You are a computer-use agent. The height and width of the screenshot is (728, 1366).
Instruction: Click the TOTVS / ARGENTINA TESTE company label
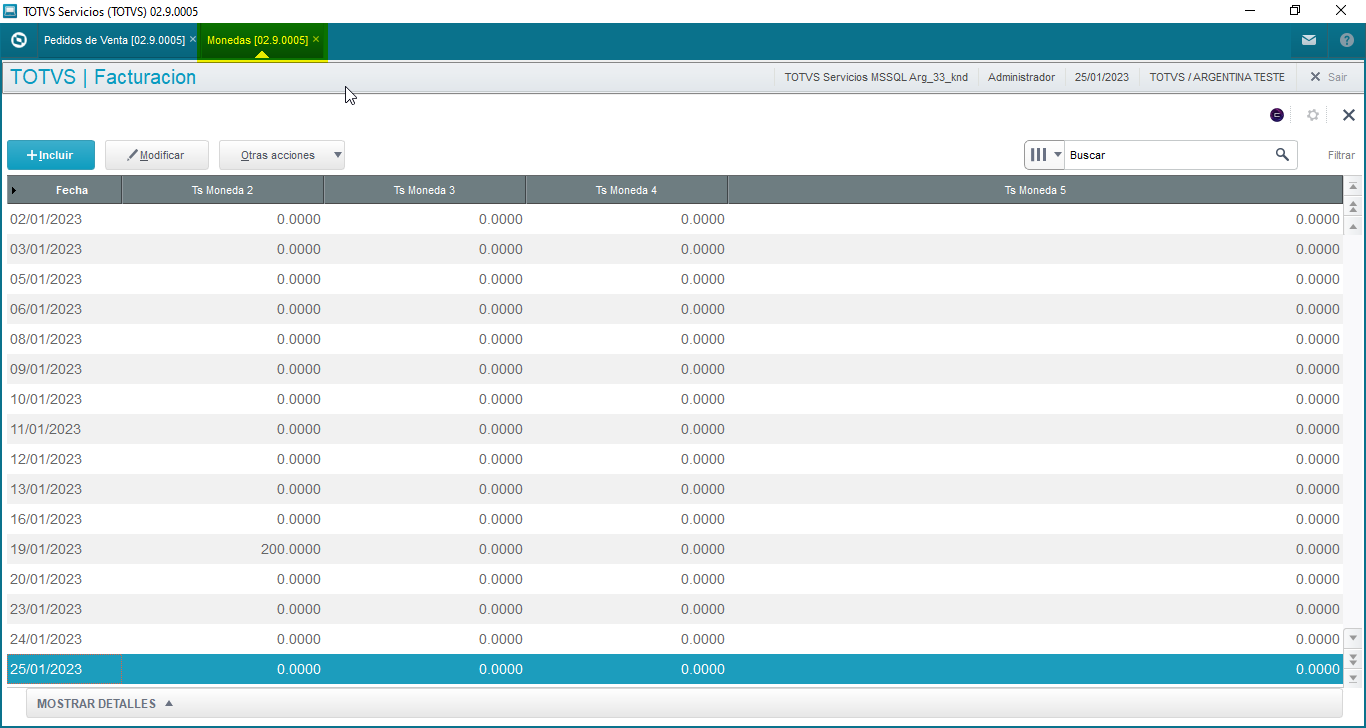pyautogui.click(x=1217, y=77)
